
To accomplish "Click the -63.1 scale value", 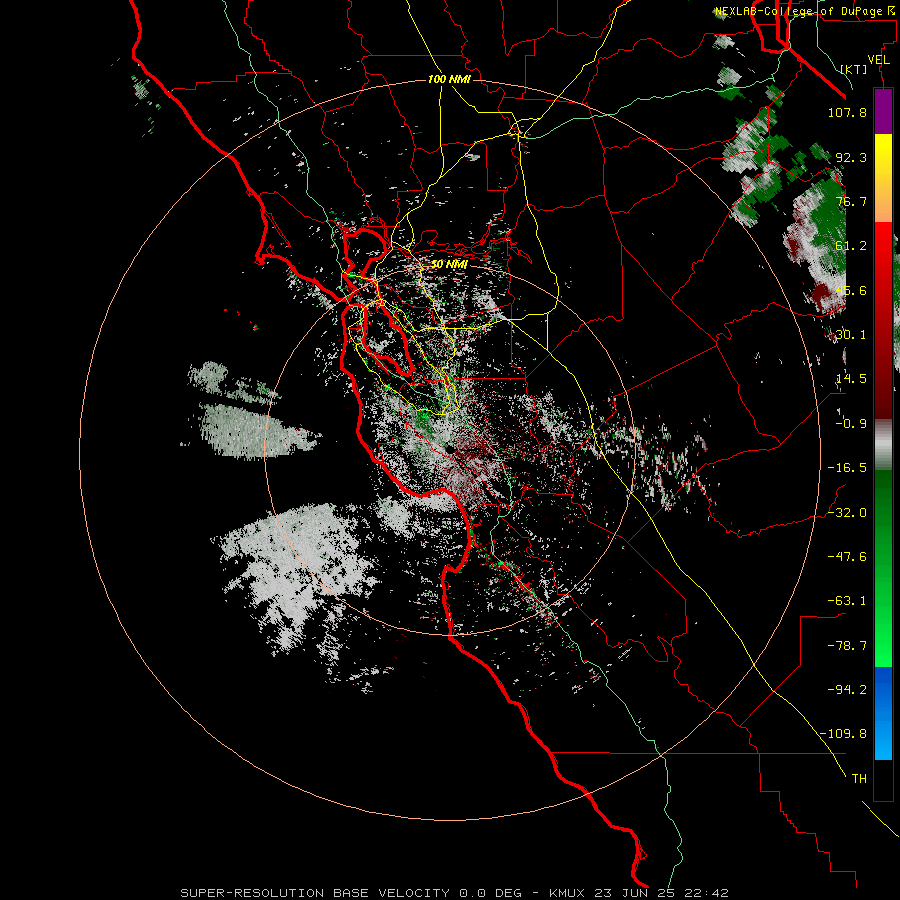I will point(847,601).
